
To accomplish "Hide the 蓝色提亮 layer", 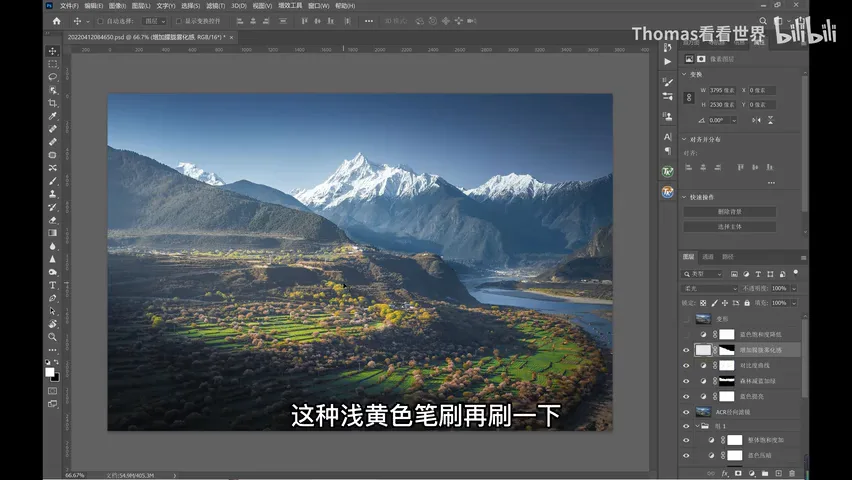I will coord(686,397).
